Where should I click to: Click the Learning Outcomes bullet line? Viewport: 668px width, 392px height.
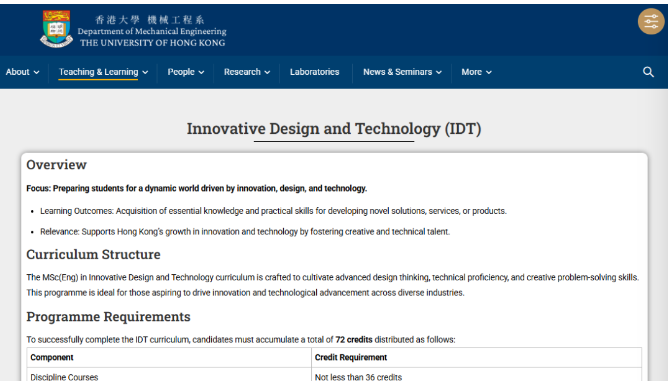pyautogui.click(x=273, y=211)
